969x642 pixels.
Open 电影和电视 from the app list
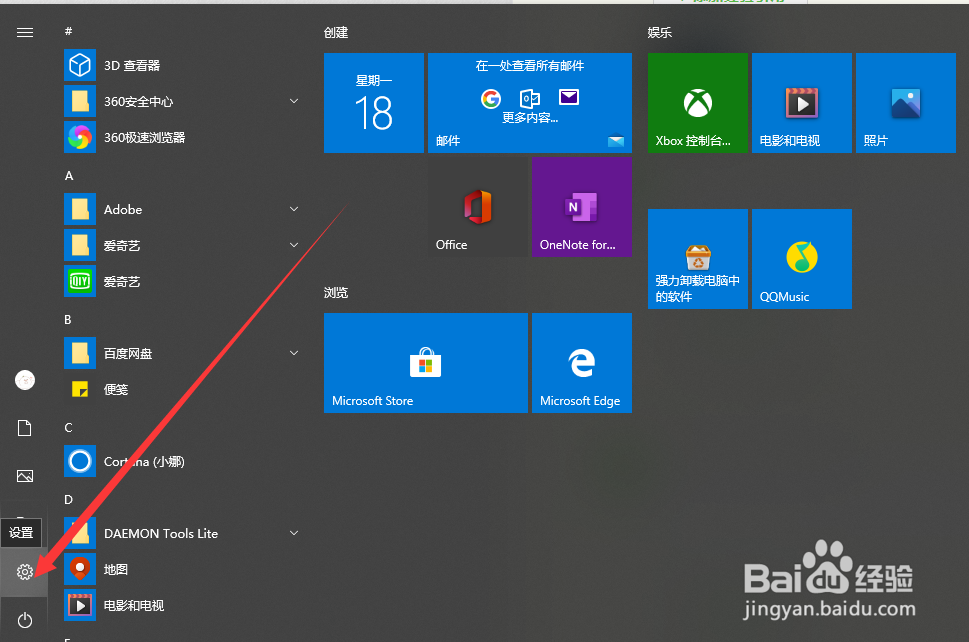[184, 606]
